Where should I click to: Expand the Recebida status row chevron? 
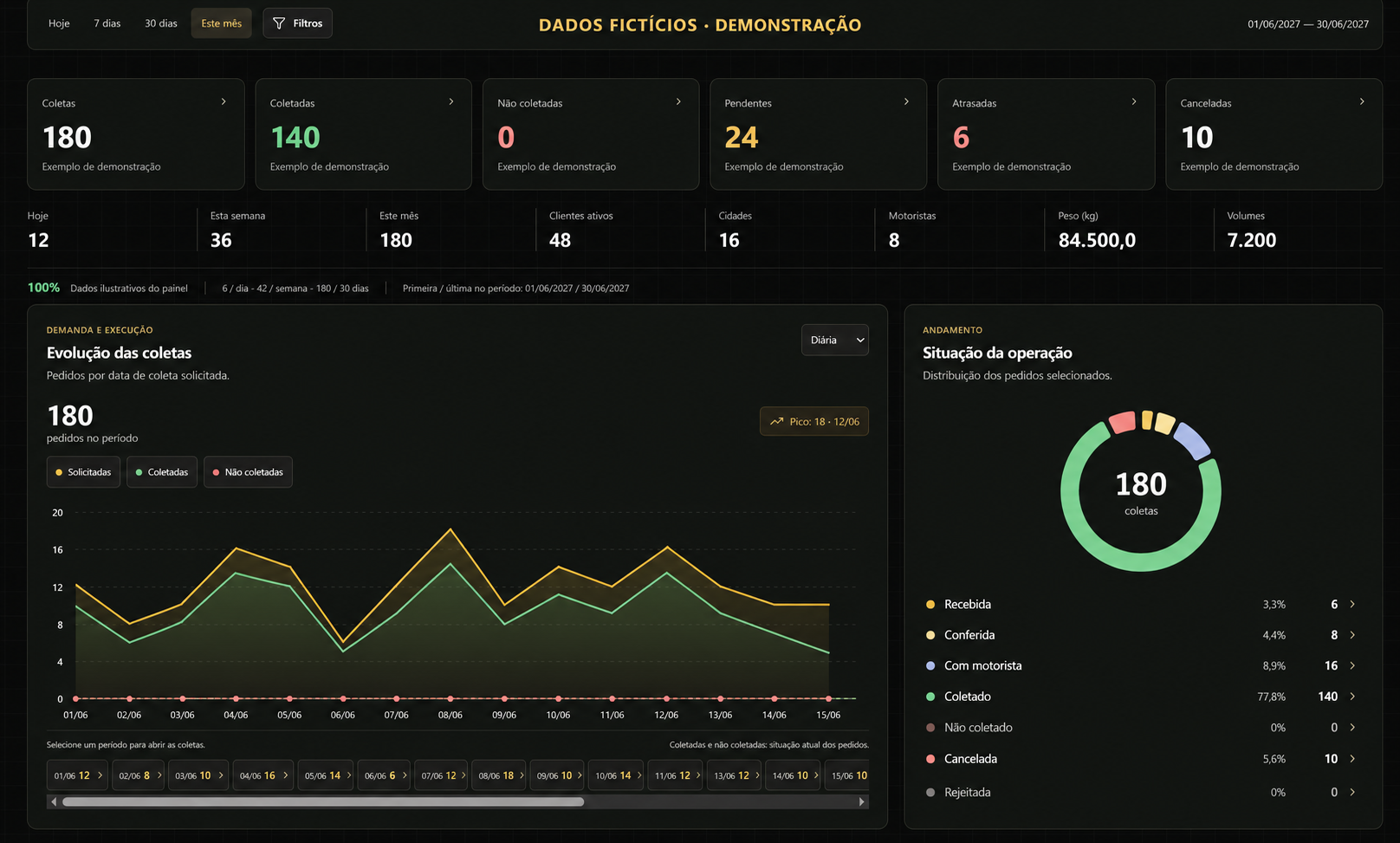(1352, 604)
